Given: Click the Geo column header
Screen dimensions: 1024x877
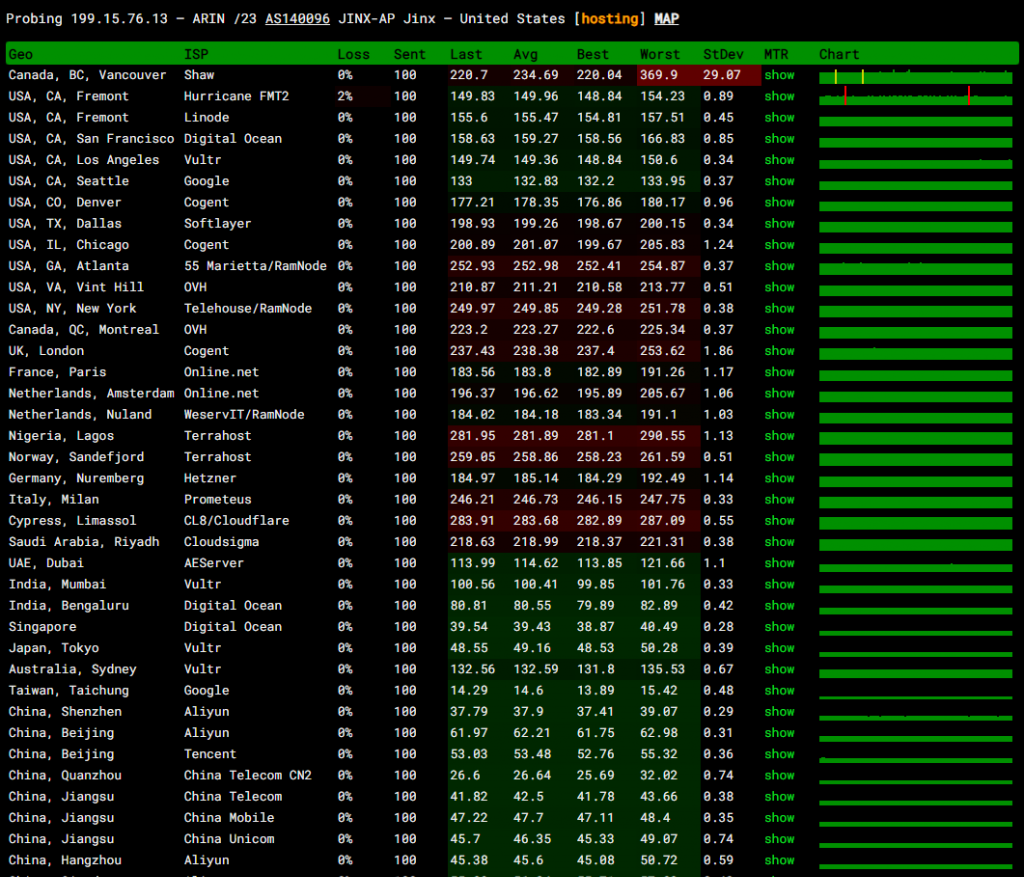Looking at the screenshot, I should [x=20, y=54].
